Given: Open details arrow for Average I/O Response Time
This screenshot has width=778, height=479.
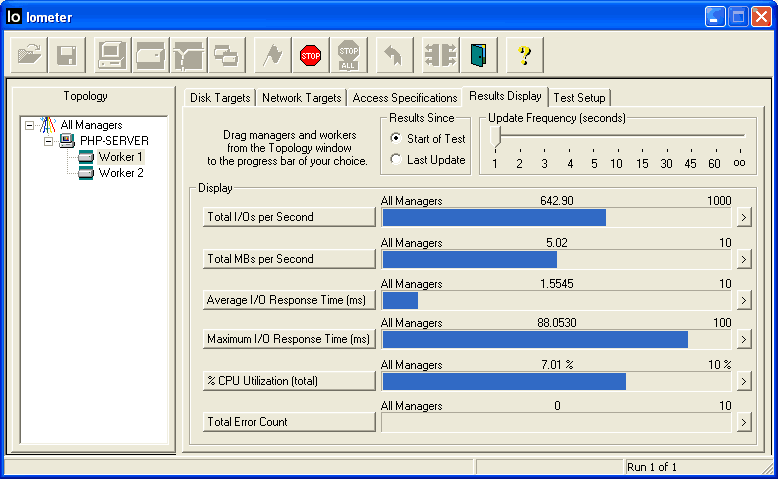Looking at the screenshot, I should tap(743, 300).
